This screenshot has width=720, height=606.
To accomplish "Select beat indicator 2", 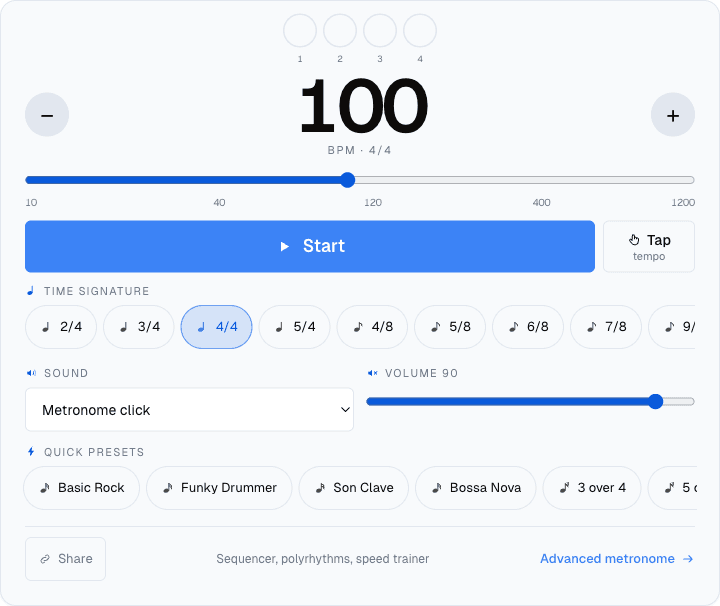I will (x=340, y=30).
